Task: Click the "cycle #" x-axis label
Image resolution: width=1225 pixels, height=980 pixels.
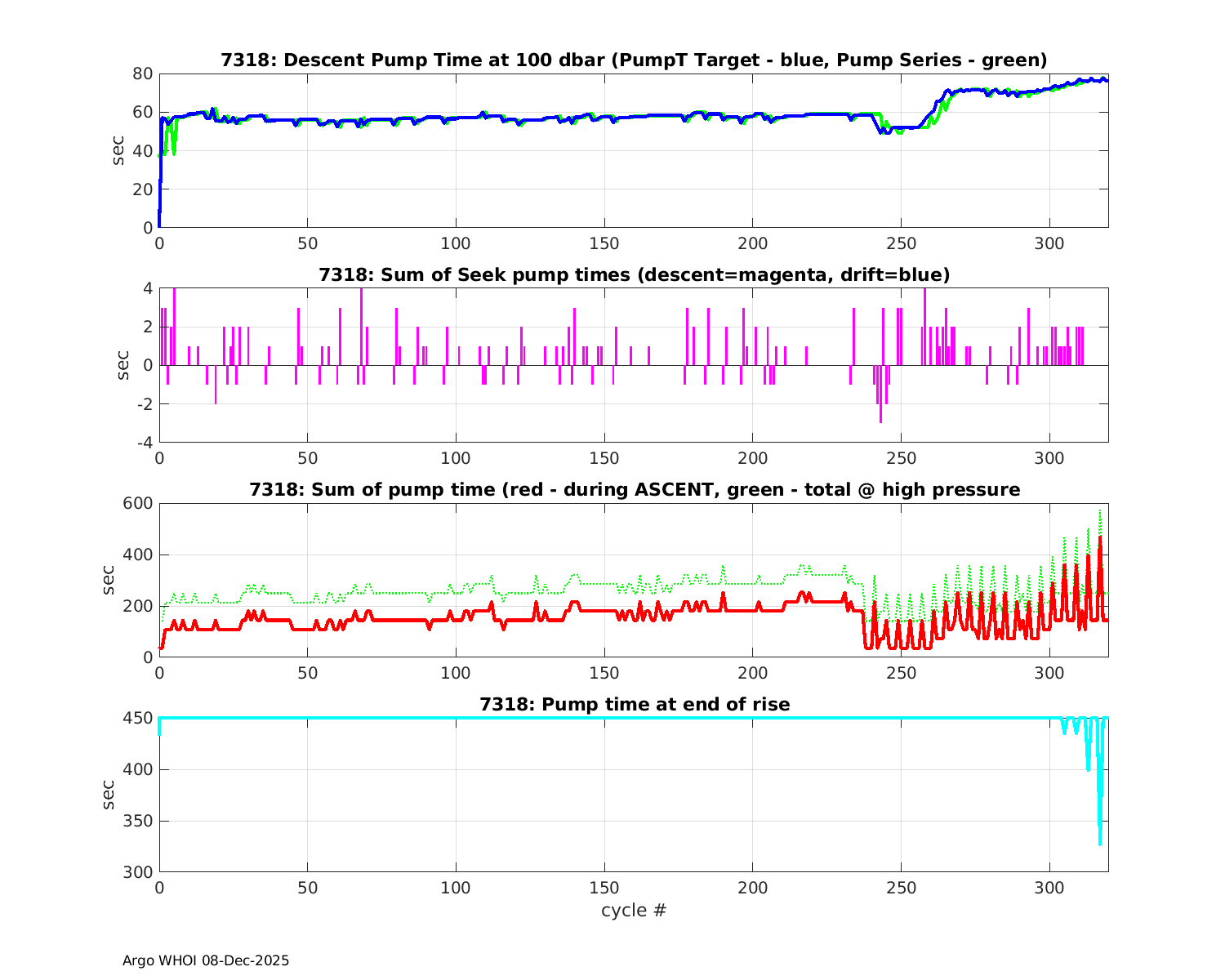Action: tap(634, 911)
